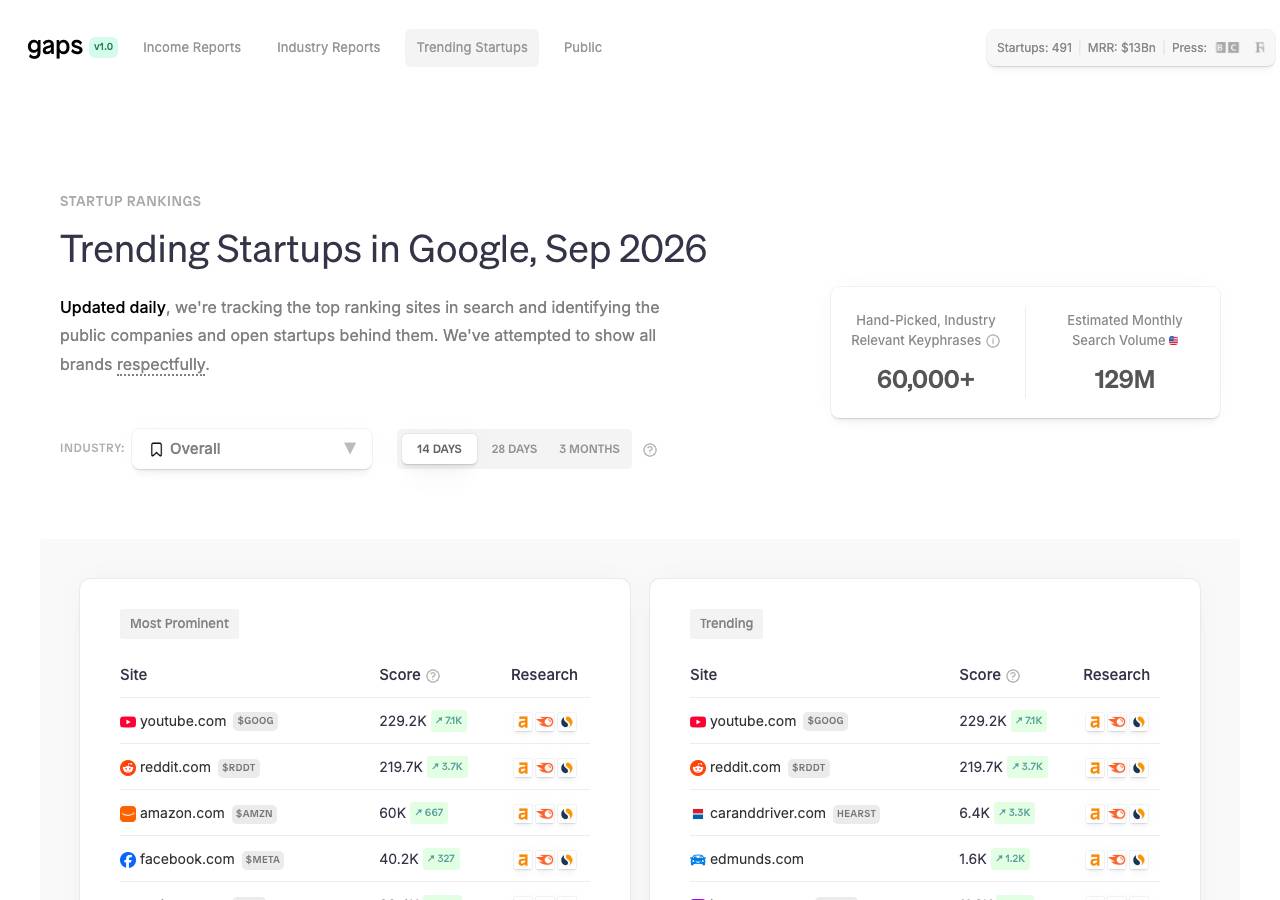Viewport: 1280px width, 900px height.
Task: Follow the underlined 'respectfully' link
Action: (161, 364)
